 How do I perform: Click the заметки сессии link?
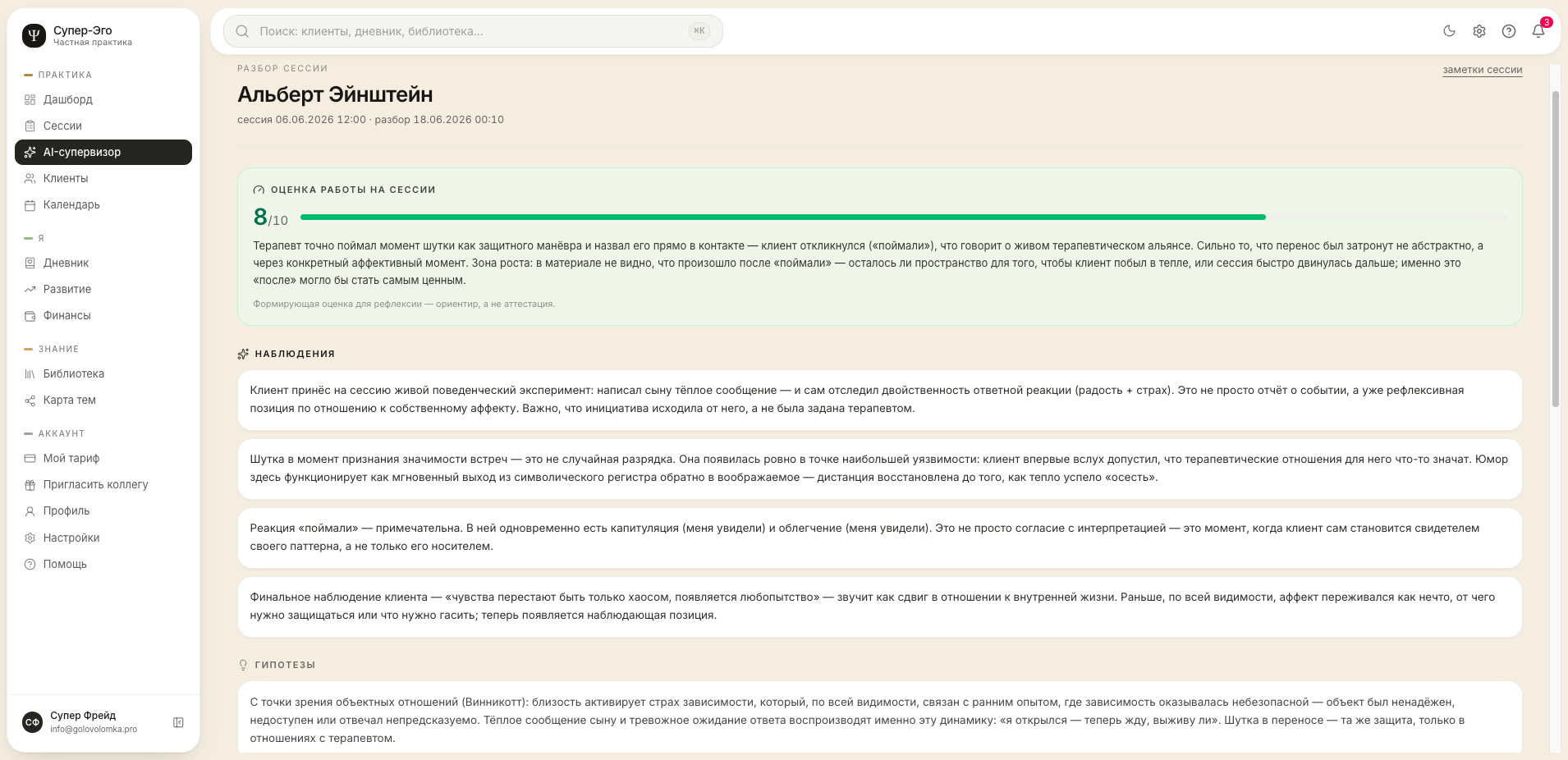[1482, 70]
